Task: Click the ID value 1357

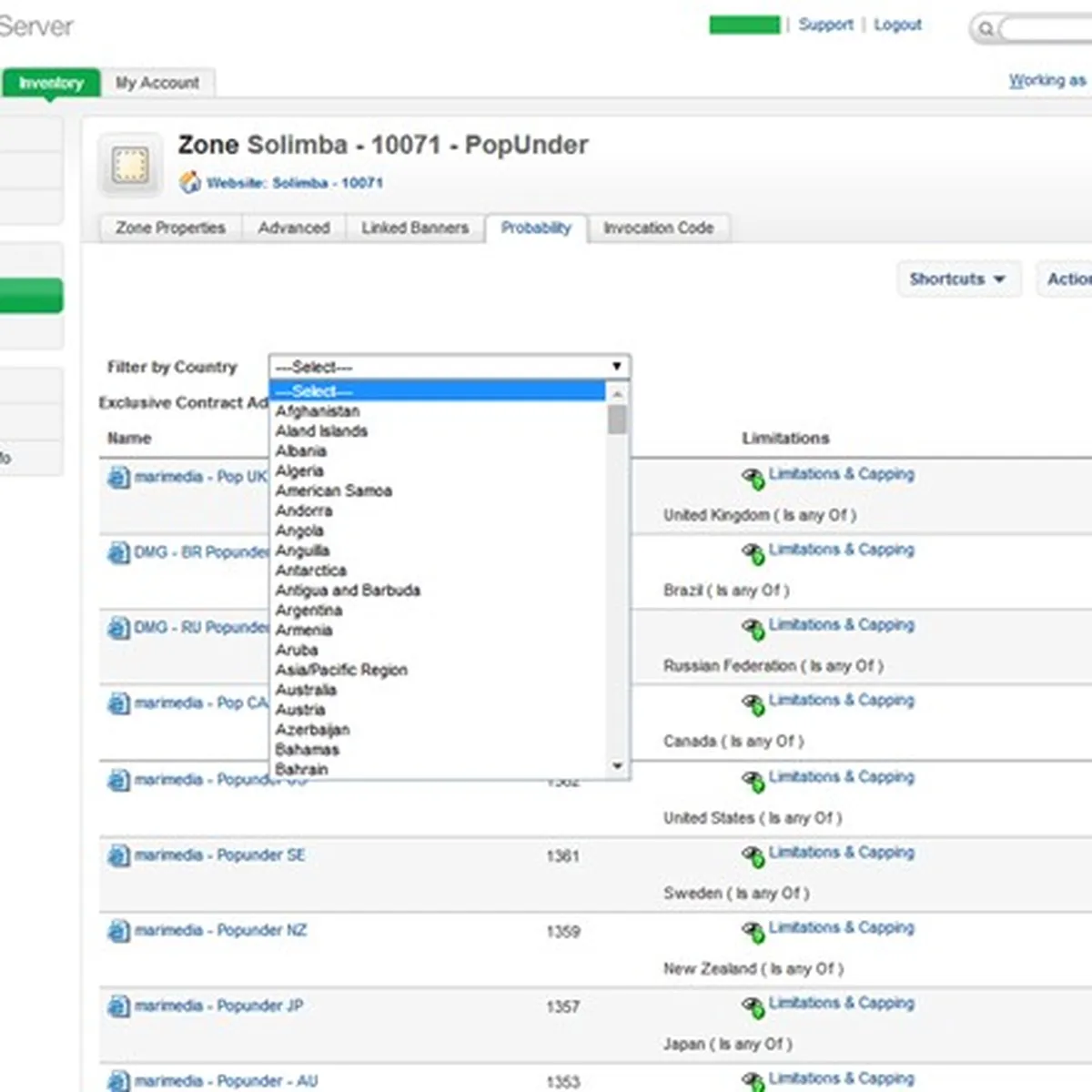Action: (x=562, y=1007)
